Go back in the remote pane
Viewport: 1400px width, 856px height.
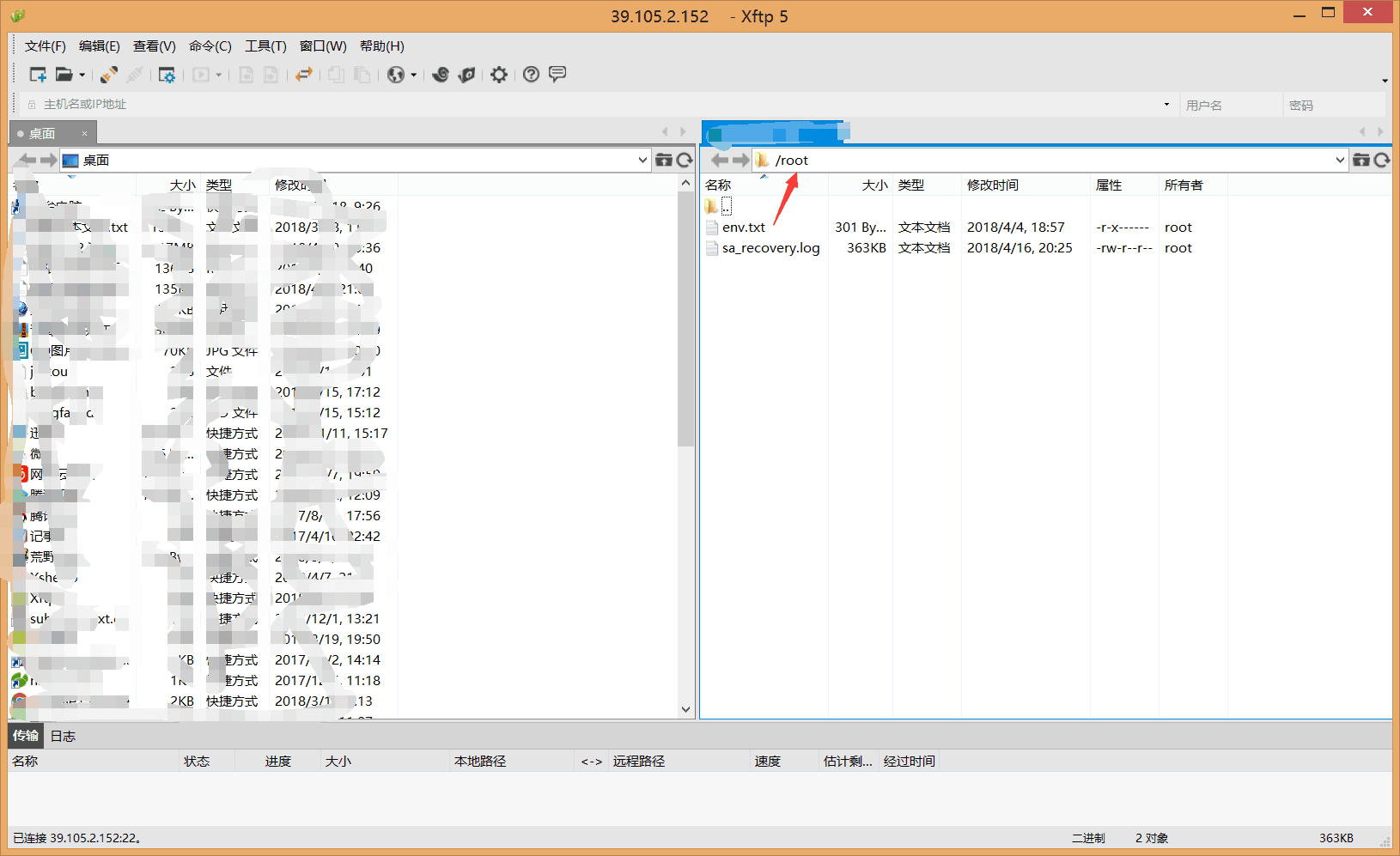click(720, 160)
